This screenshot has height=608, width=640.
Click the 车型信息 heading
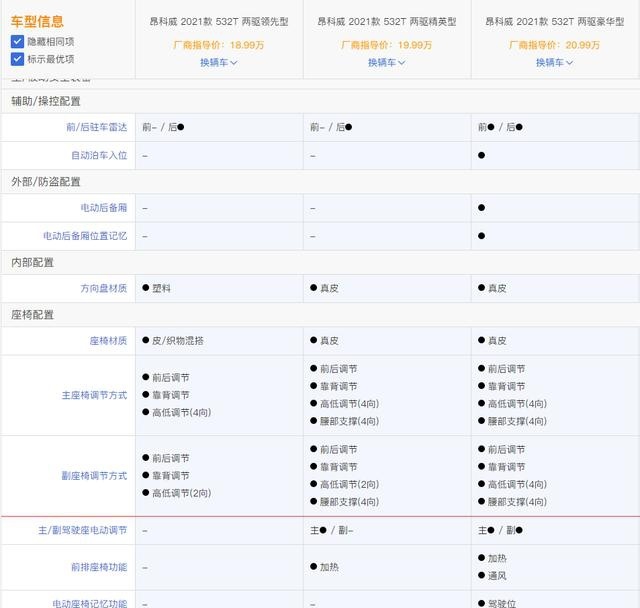37,21
